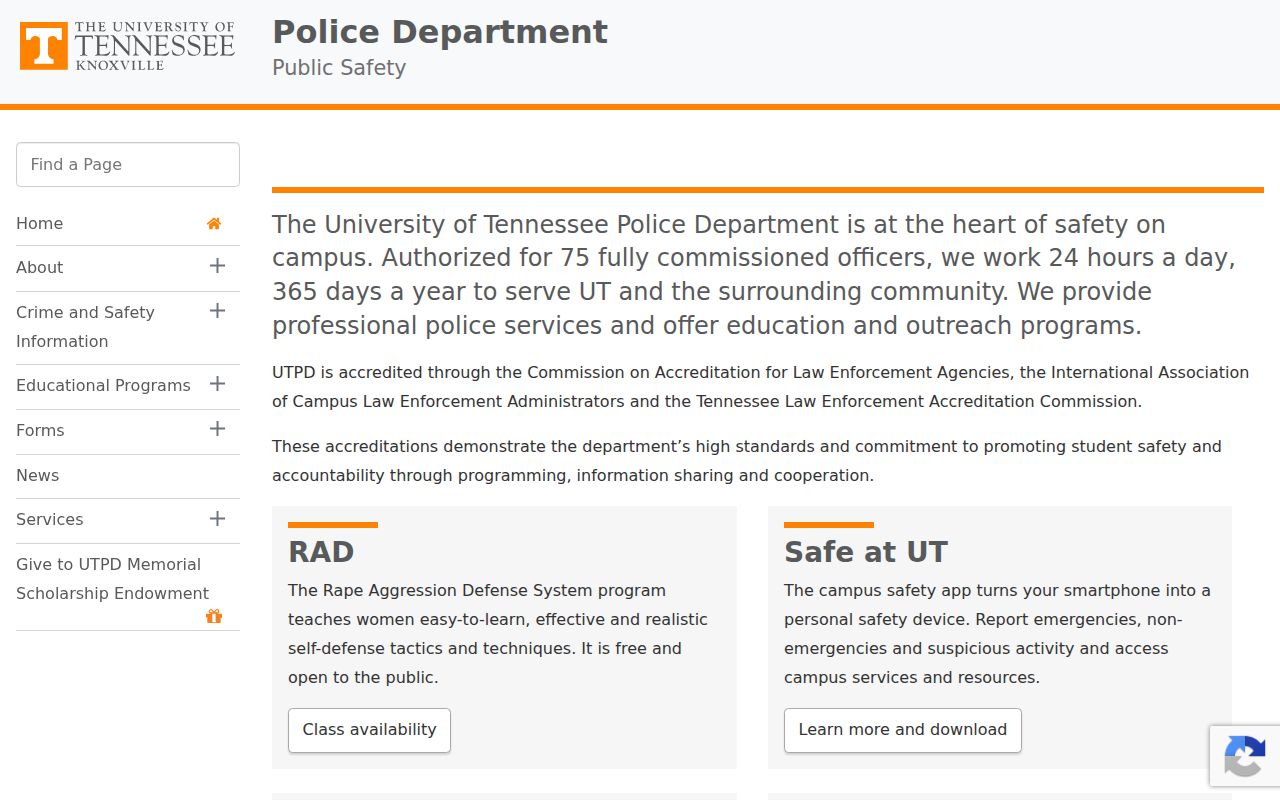Click the Class availability button
Viewport: 1280px width, 800px height.
(369, 730)
